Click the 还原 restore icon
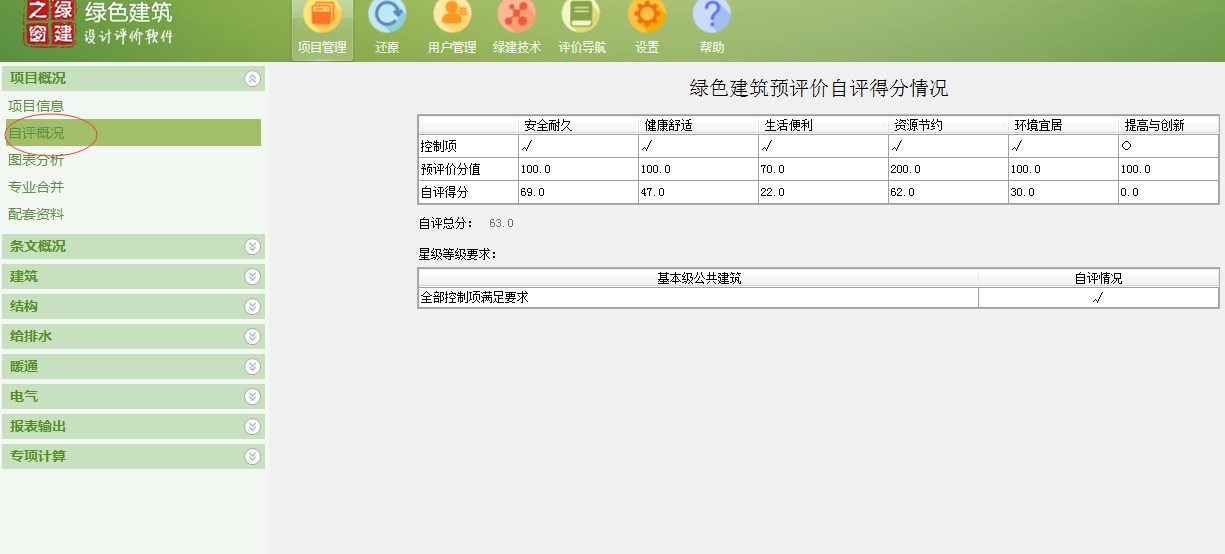 [x=387, y=18]
